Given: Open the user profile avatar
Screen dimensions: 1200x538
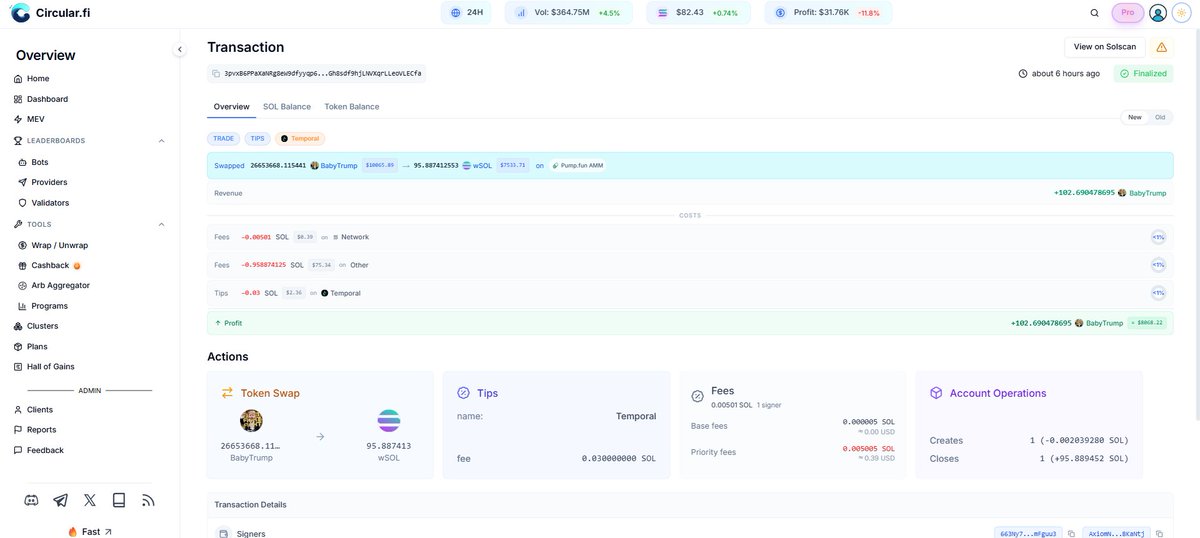Looking at the screenshot, I should (1158, 13).
